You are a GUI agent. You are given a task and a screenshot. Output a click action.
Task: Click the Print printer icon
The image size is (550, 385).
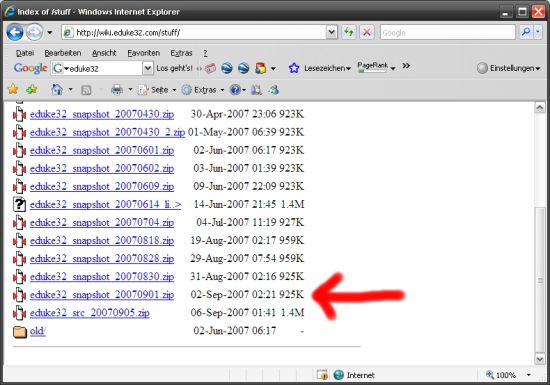[x=117, y=90]
